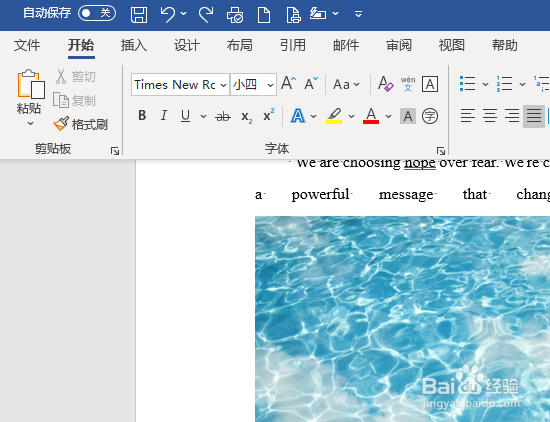Open the 帮助 tab
This screenshot has height=422, width=550.
tap(505, 46)
